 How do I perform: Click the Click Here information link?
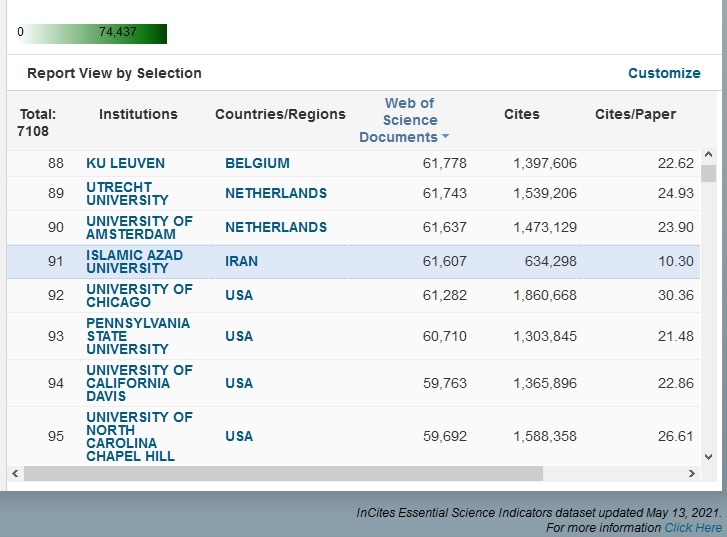(693, 528)
